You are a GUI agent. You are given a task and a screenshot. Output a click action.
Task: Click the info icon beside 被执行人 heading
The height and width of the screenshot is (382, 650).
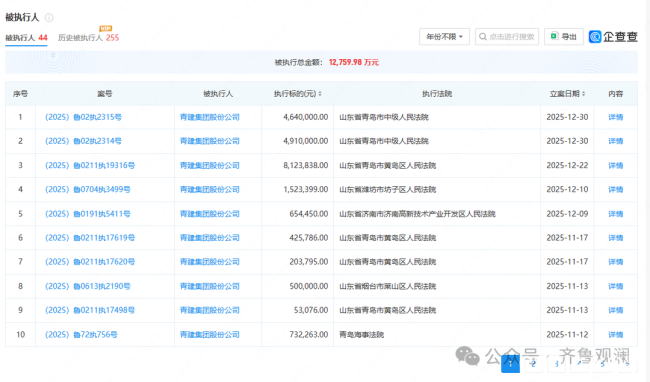(x=49, y=17)
